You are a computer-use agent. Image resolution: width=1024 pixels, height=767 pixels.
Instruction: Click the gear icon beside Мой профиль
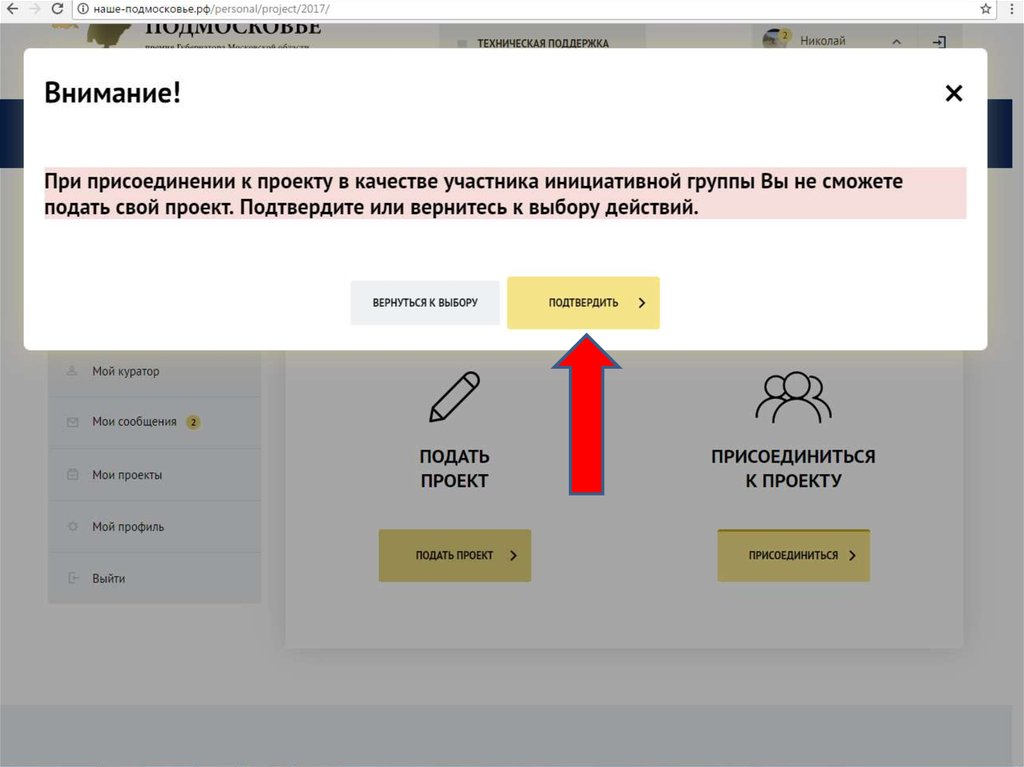click(x=72, y=527)
